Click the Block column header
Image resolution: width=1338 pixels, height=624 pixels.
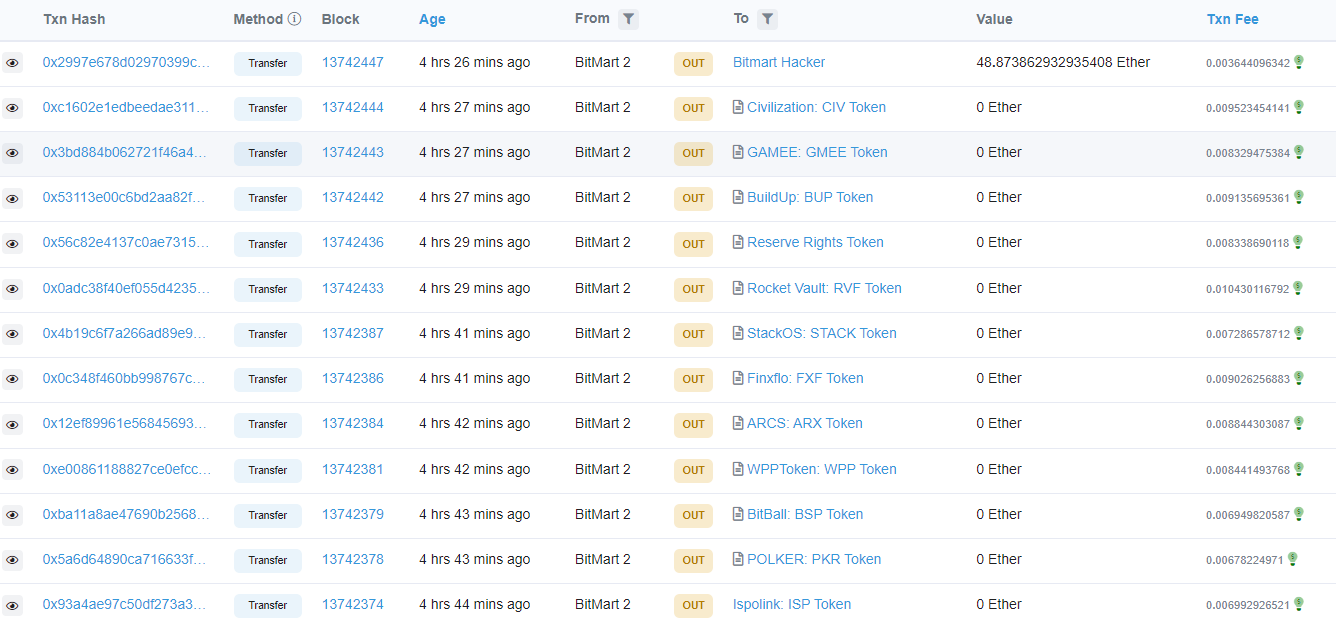[x=341, y=19]
